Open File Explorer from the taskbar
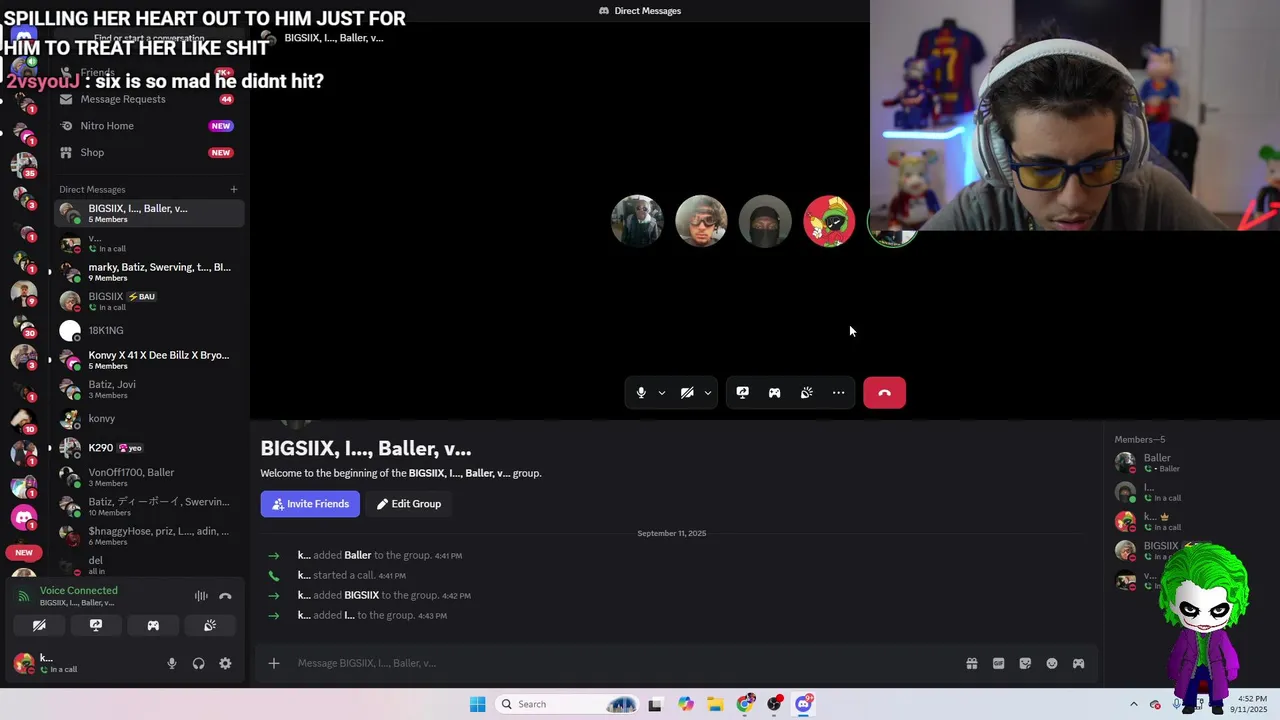 click(x=715, y=704)
